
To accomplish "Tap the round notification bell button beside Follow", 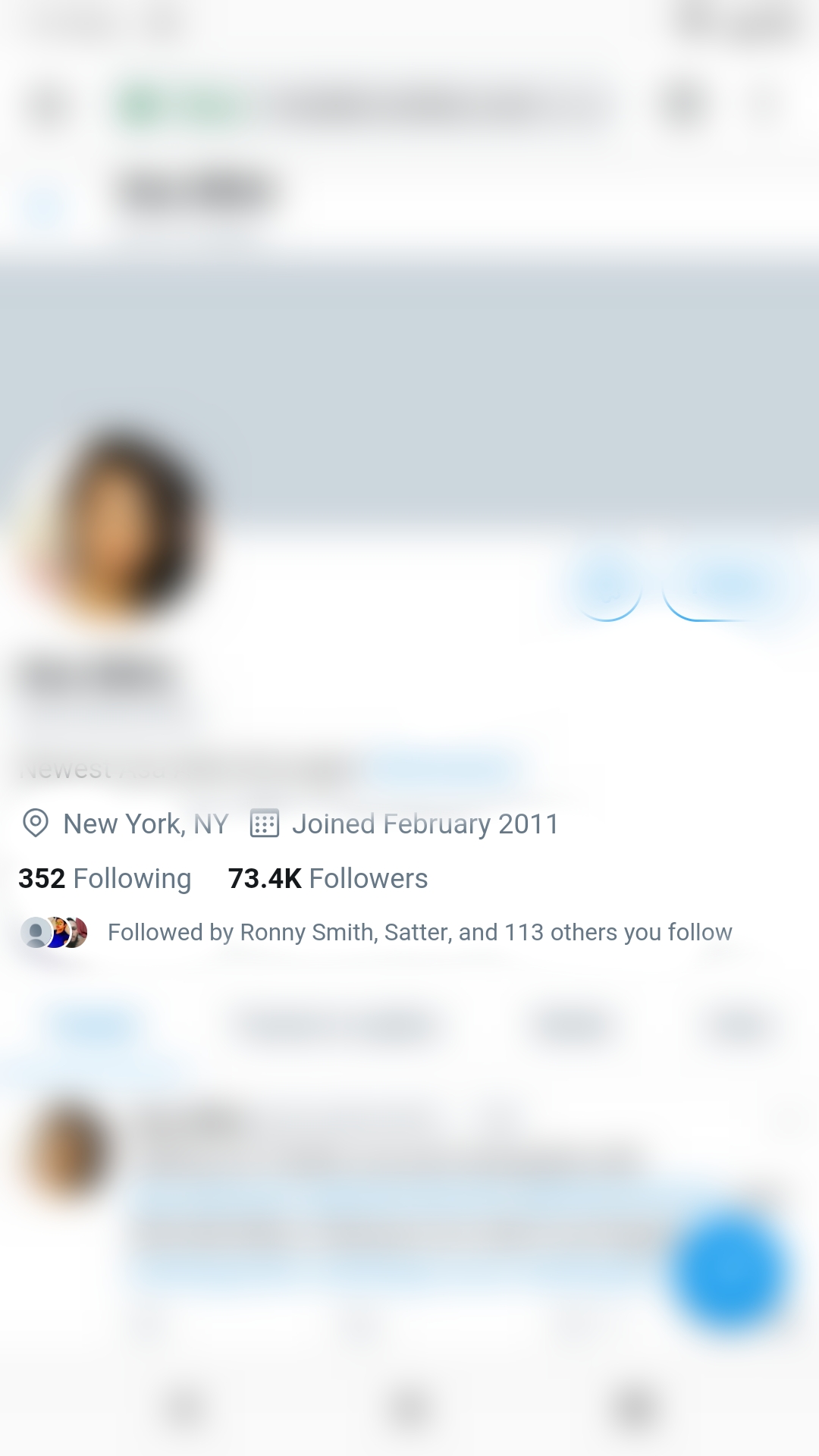I will tap(608, 586).
